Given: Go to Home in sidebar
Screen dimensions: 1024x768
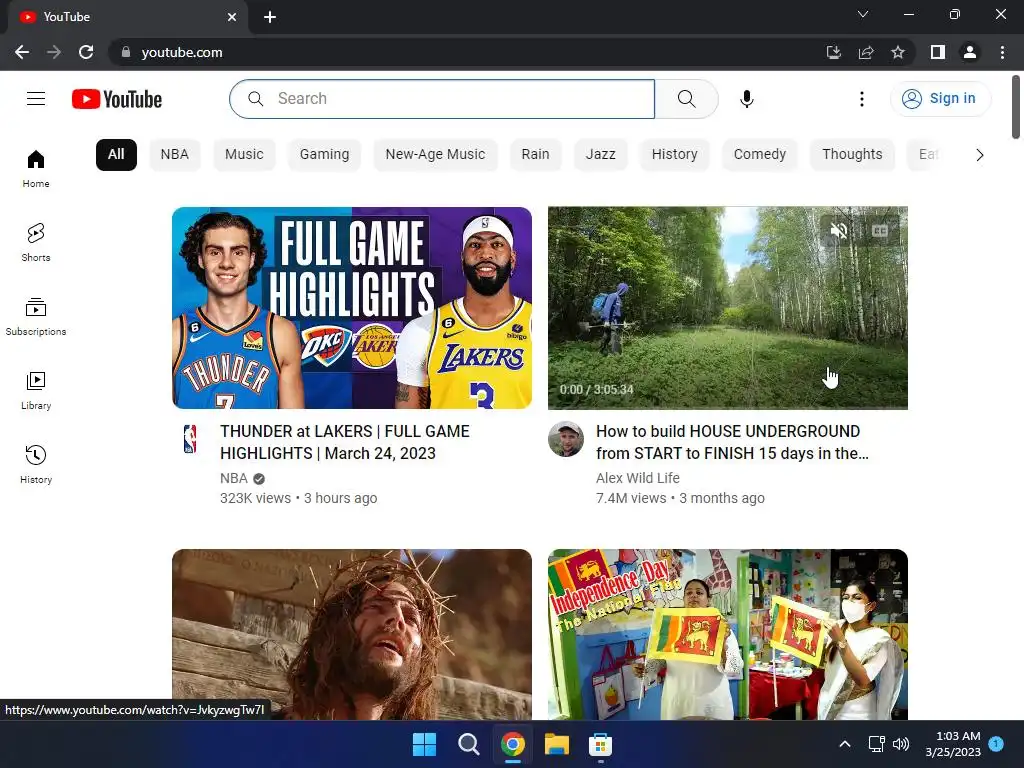Looking at the screenshot, I should [x=36, y=168].
